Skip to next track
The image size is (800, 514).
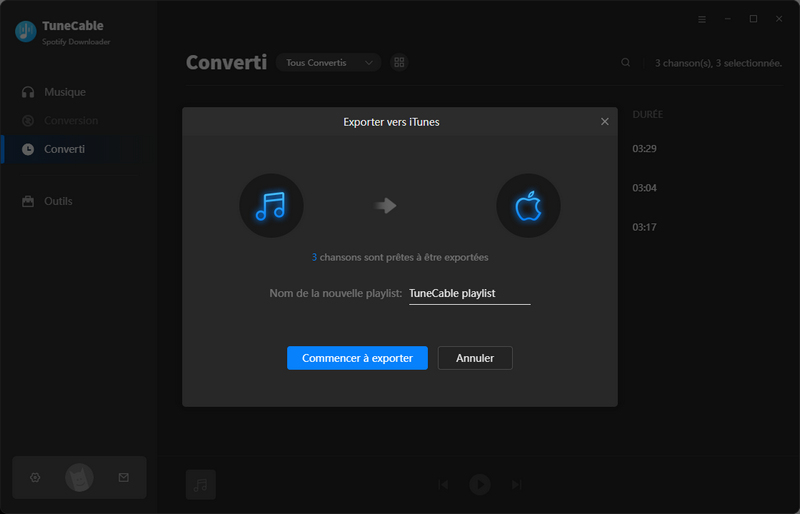[x=516, y=484]
